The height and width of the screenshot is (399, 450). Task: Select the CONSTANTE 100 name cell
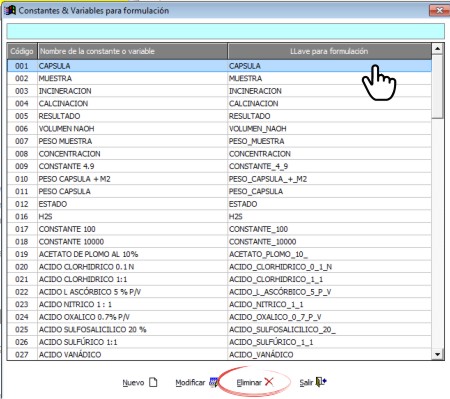point(132,229)
